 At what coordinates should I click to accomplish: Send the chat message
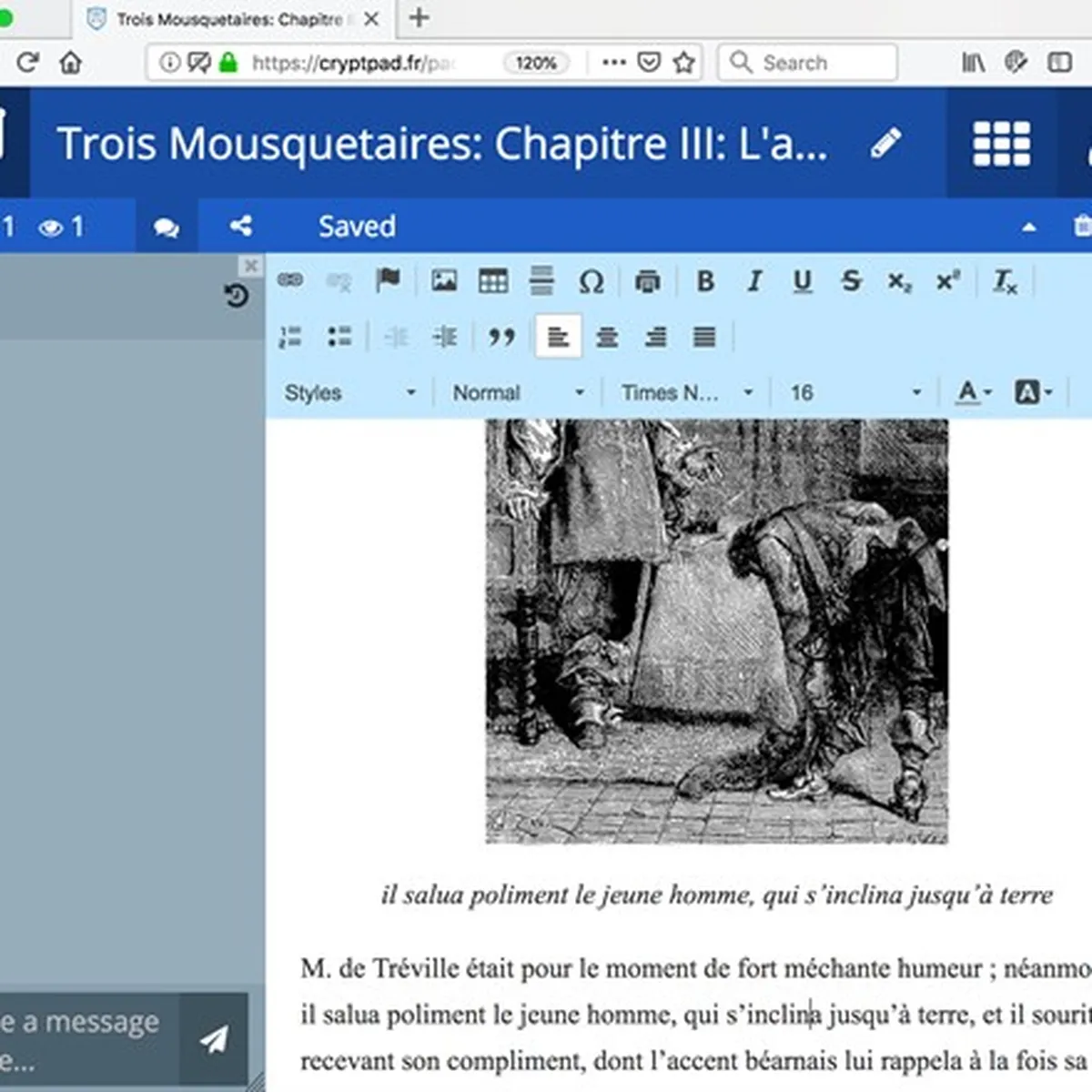pyautogui.click(x=214, y=1038)
